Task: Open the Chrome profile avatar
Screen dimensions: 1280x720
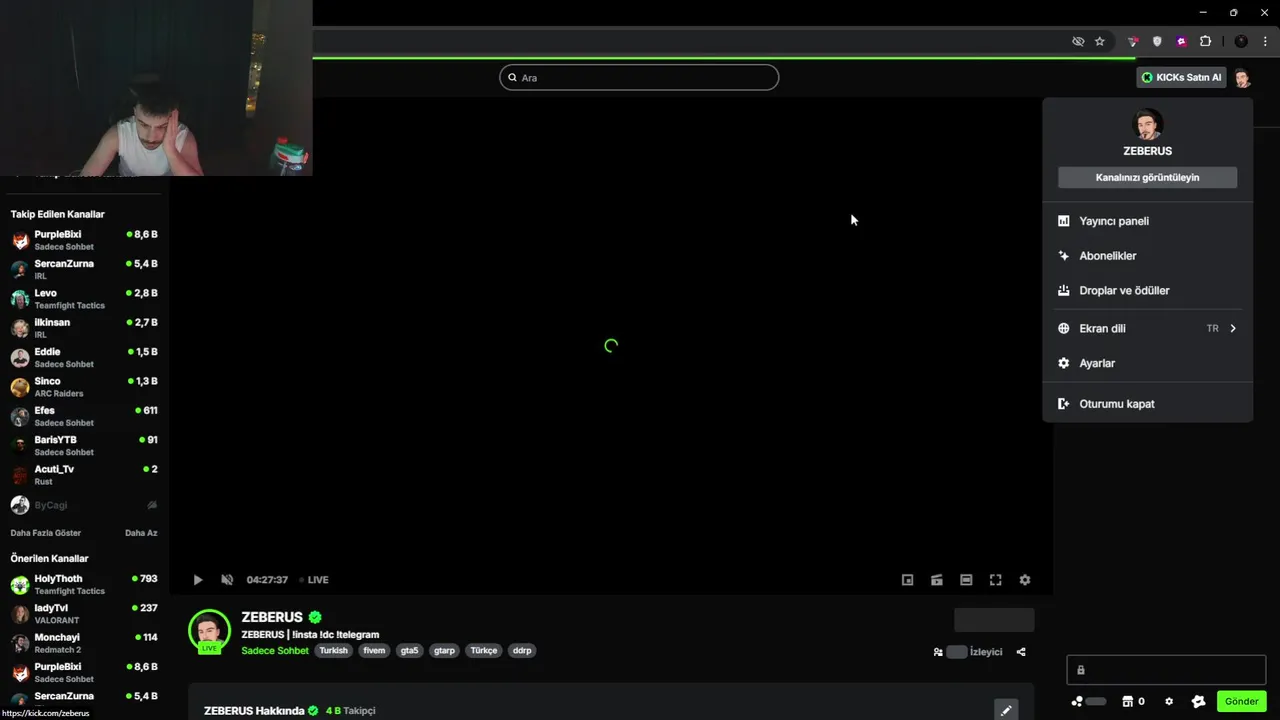Action: (1241, 41)
